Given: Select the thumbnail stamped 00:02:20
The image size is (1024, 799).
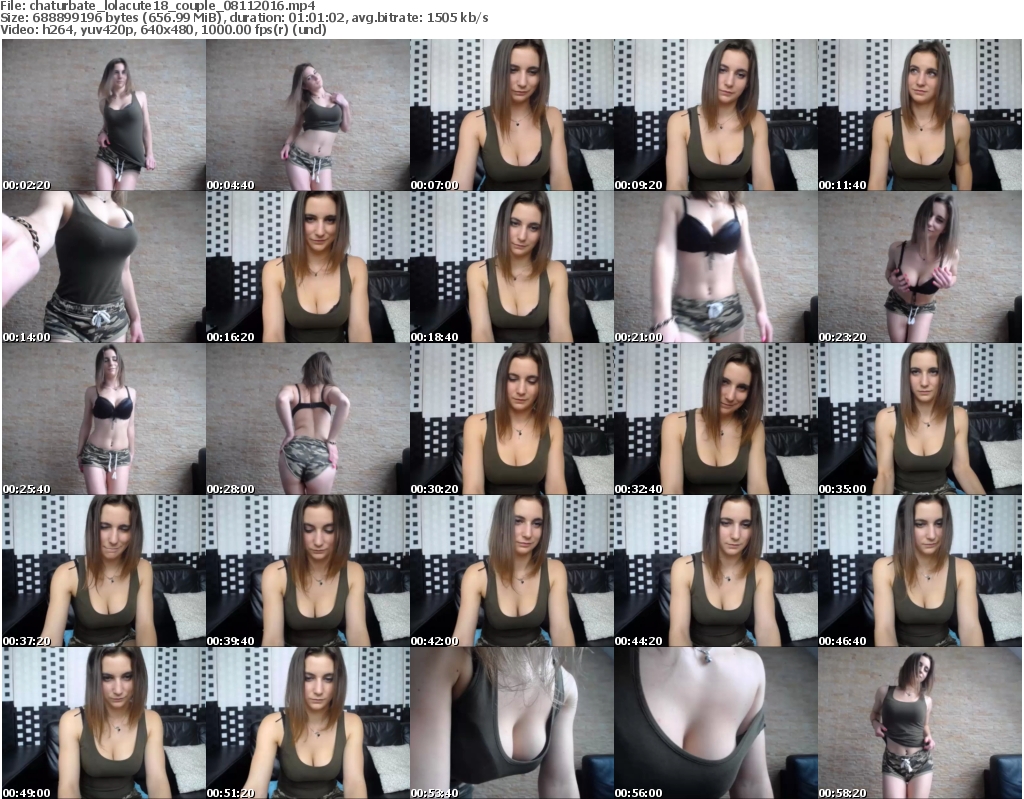Looking at the screenshot, I should tap(104, 115).
